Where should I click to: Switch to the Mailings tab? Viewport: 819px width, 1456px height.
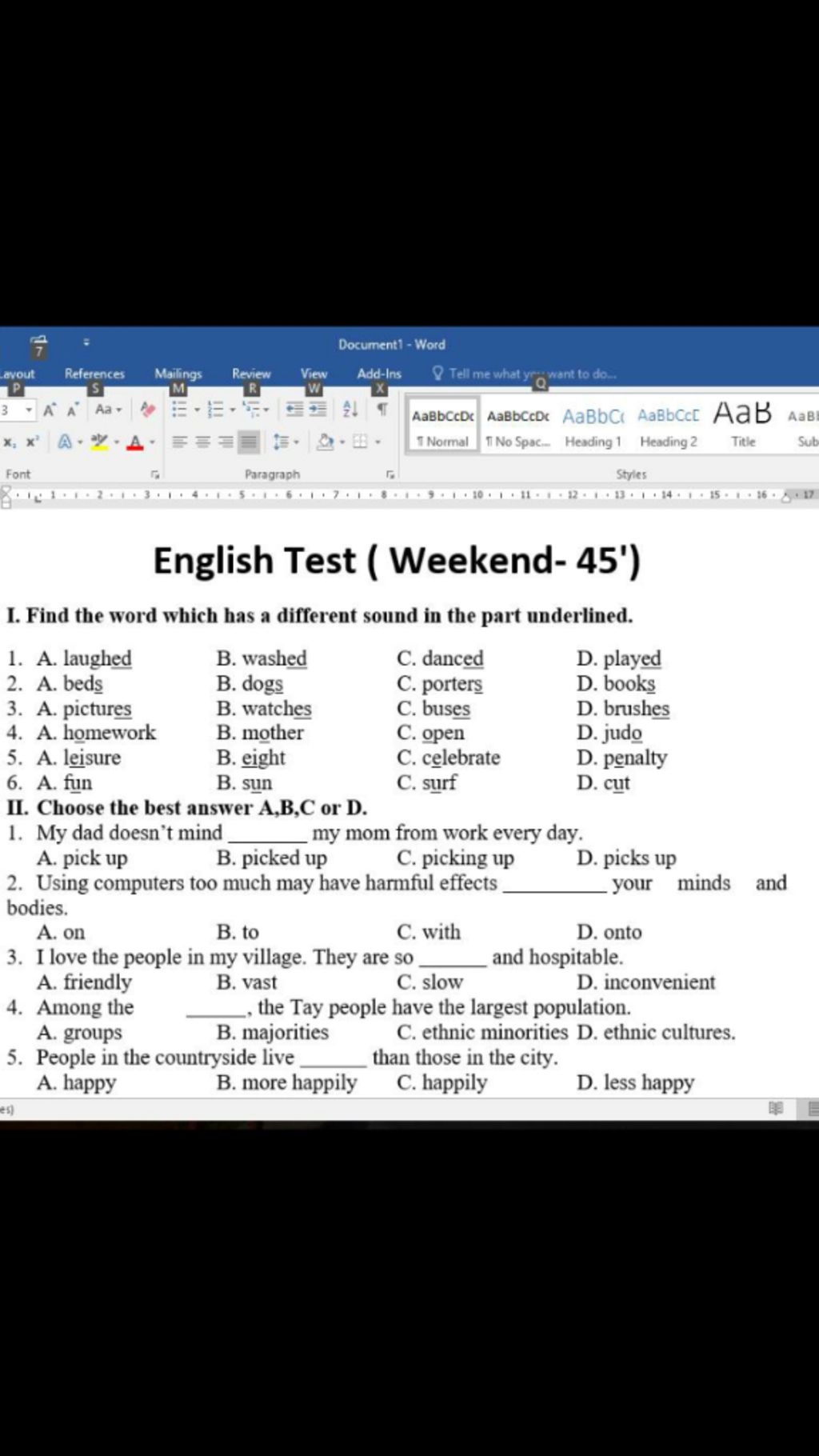(178, 374)
